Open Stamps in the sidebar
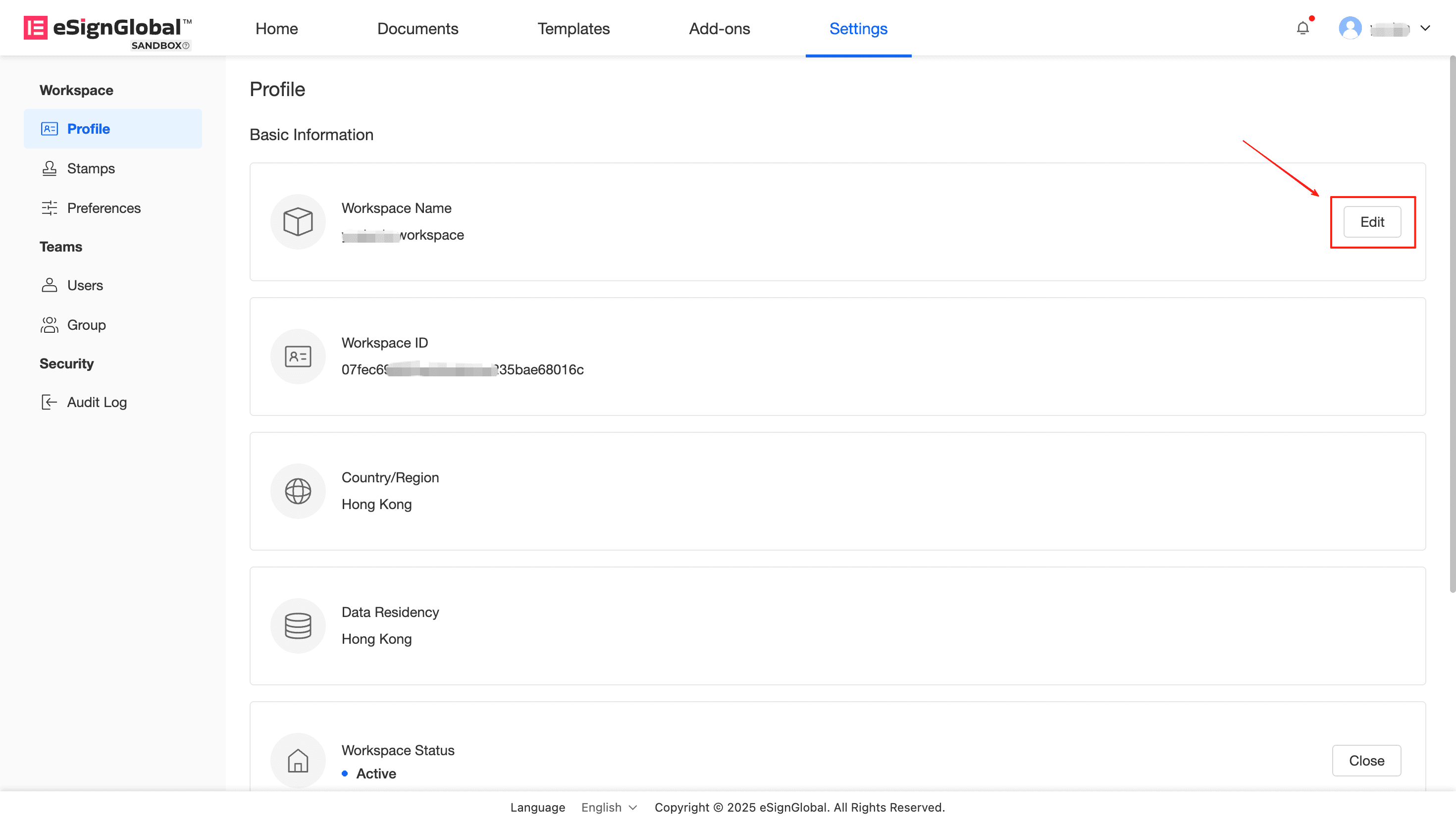 pos(91,168)
